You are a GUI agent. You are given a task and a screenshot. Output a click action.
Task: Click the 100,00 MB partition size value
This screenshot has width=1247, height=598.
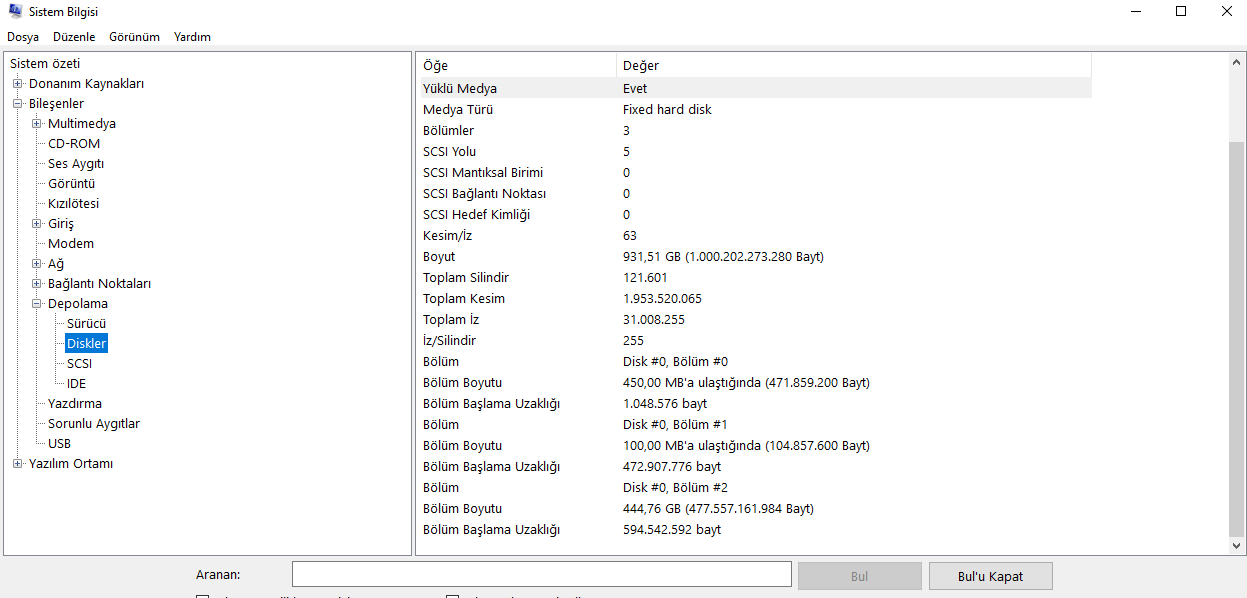[x=746, y=446]
